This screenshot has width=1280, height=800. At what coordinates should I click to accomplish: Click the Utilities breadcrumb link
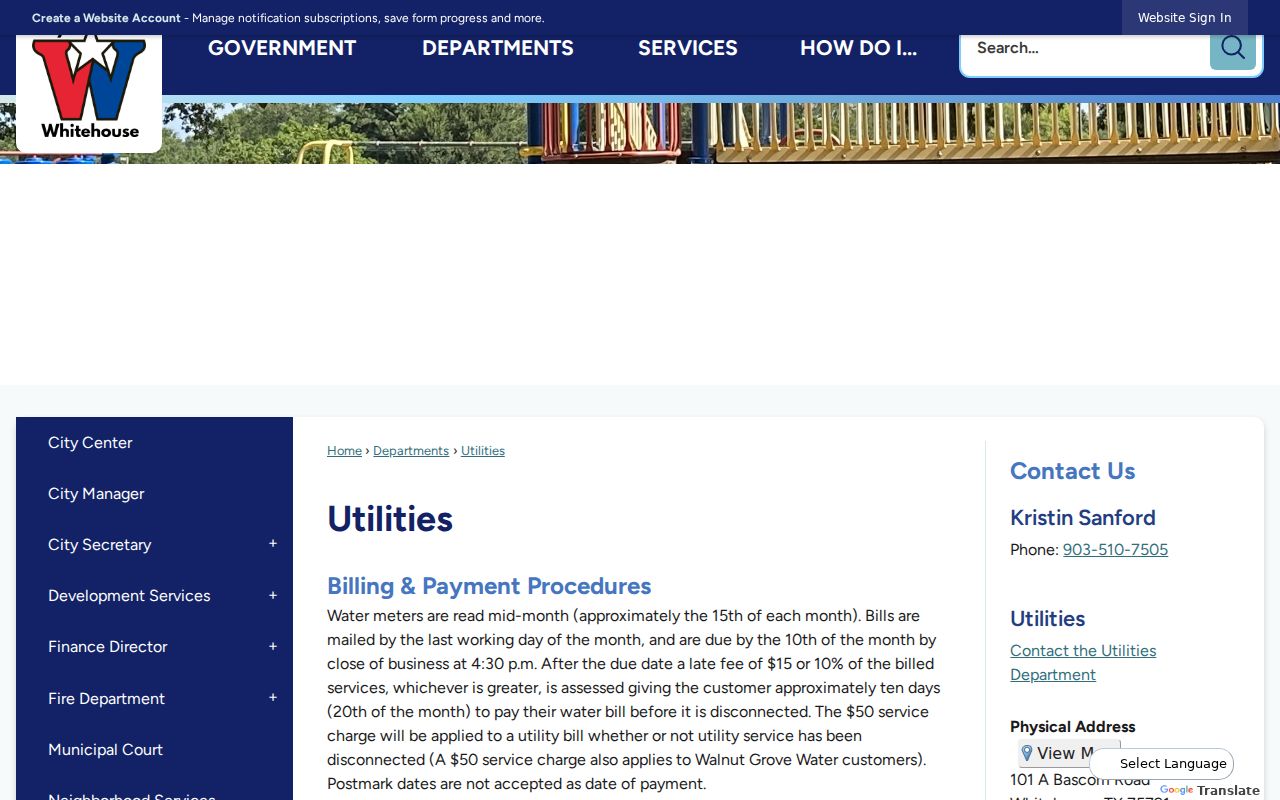tap(483, 451)
